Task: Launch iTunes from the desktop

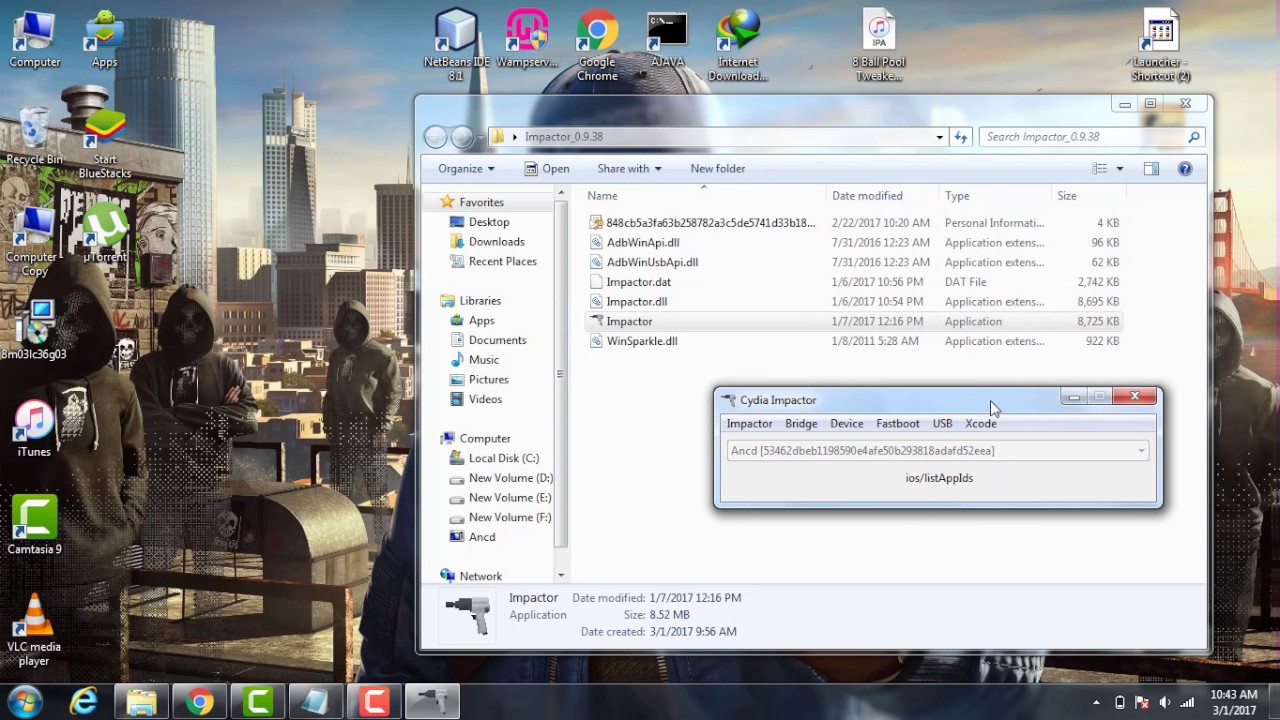Action: tap(34, 430)
